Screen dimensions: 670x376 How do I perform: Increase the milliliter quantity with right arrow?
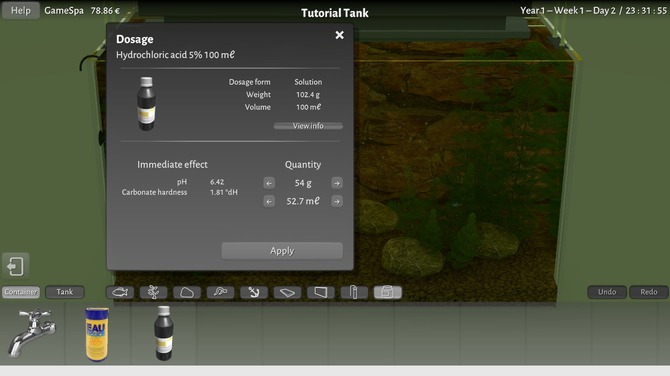pyautogui.click(x=337, y=201)
